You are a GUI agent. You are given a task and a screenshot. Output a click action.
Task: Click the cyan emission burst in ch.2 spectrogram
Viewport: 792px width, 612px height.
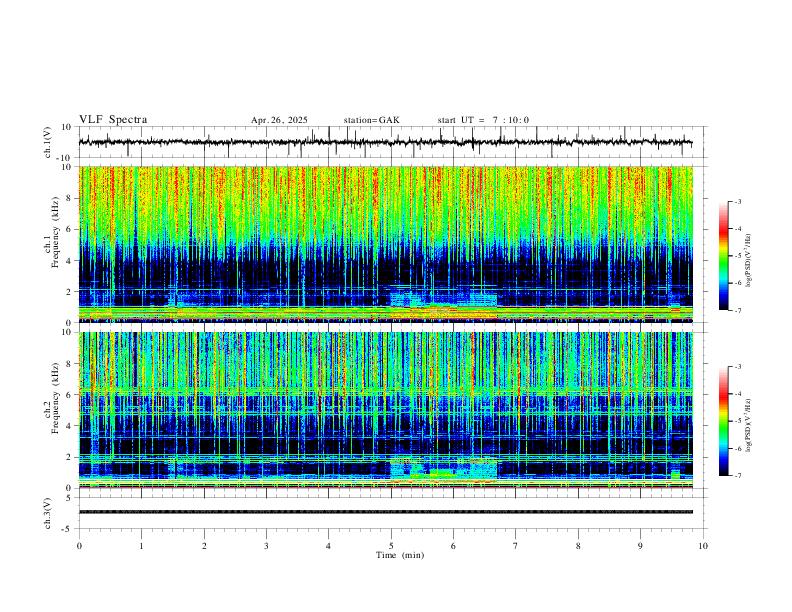pos(443,469)
